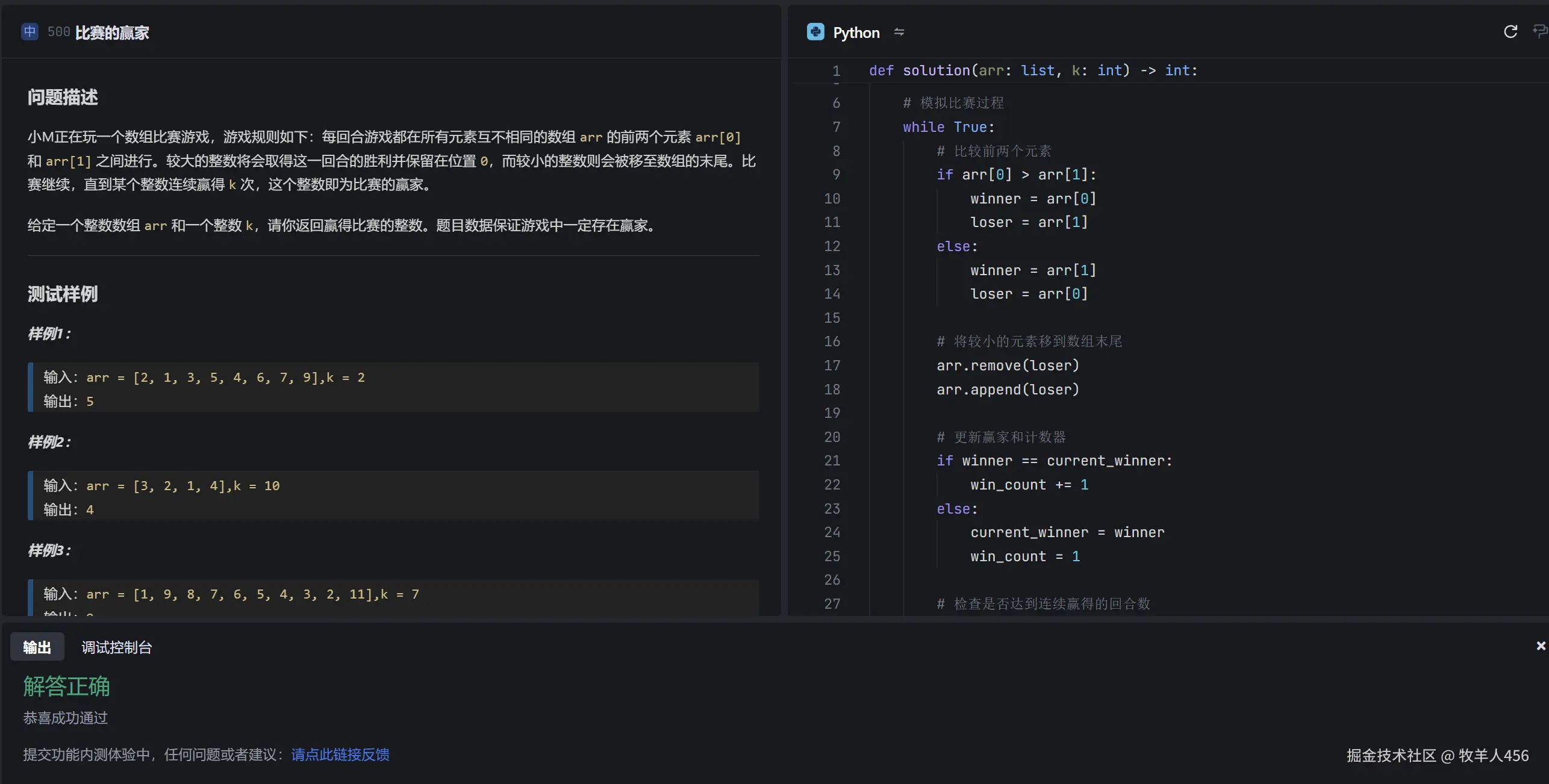
Task: Click the 解答正确 result message
Action: [x=66, y=686]
